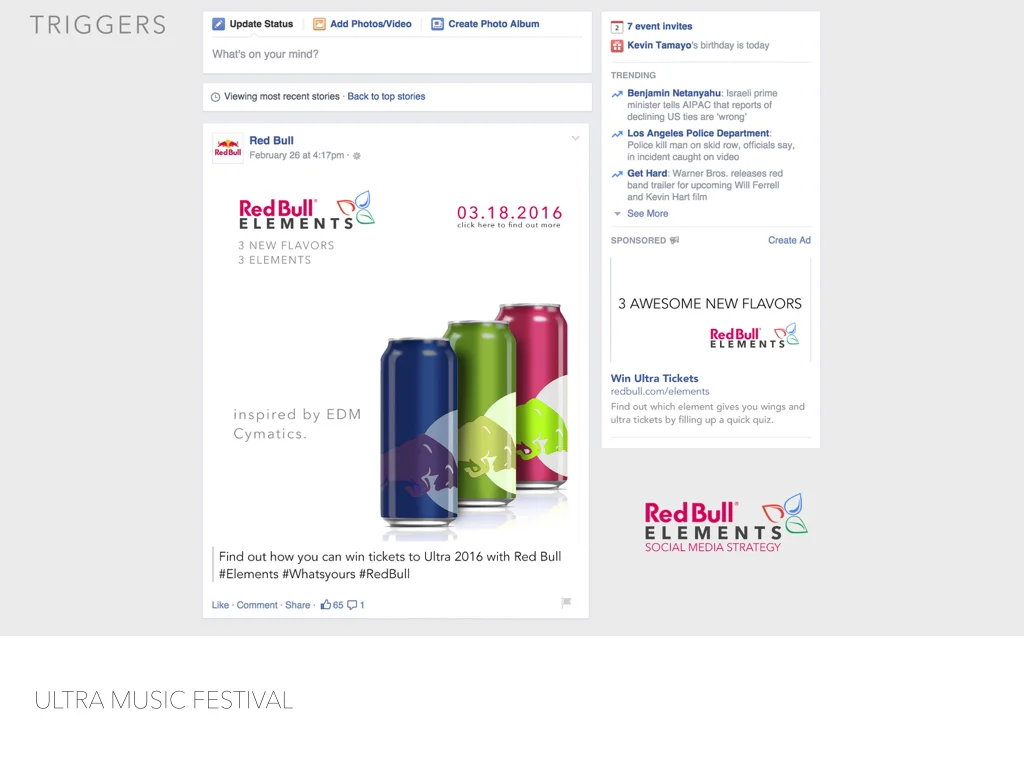This screenshot has width=1024, height=768.
Task: Open the Benjamin Netanyahu trending topic
Action: pos(674,93)
